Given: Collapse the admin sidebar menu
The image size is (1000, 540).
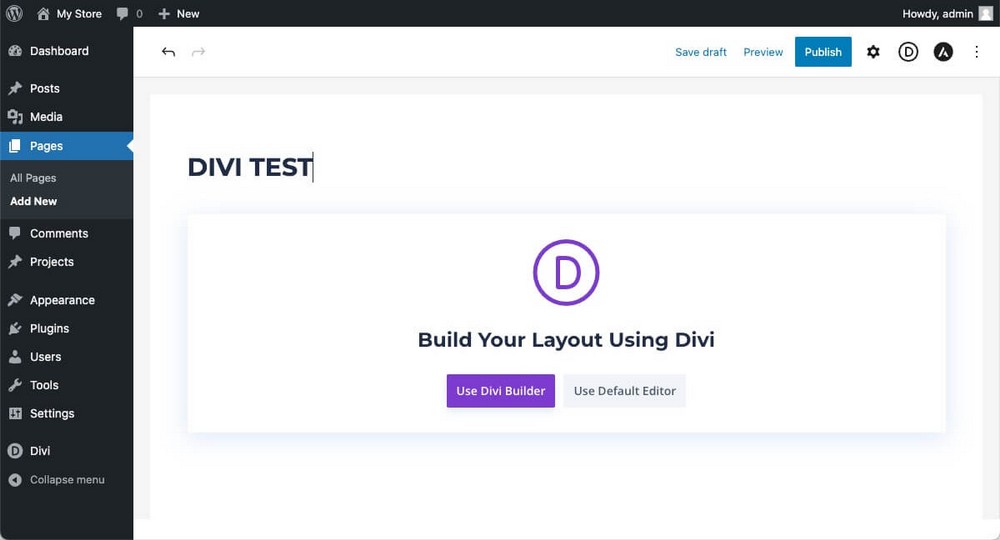Looking at the screenshot, I should [x=66, y=479].
